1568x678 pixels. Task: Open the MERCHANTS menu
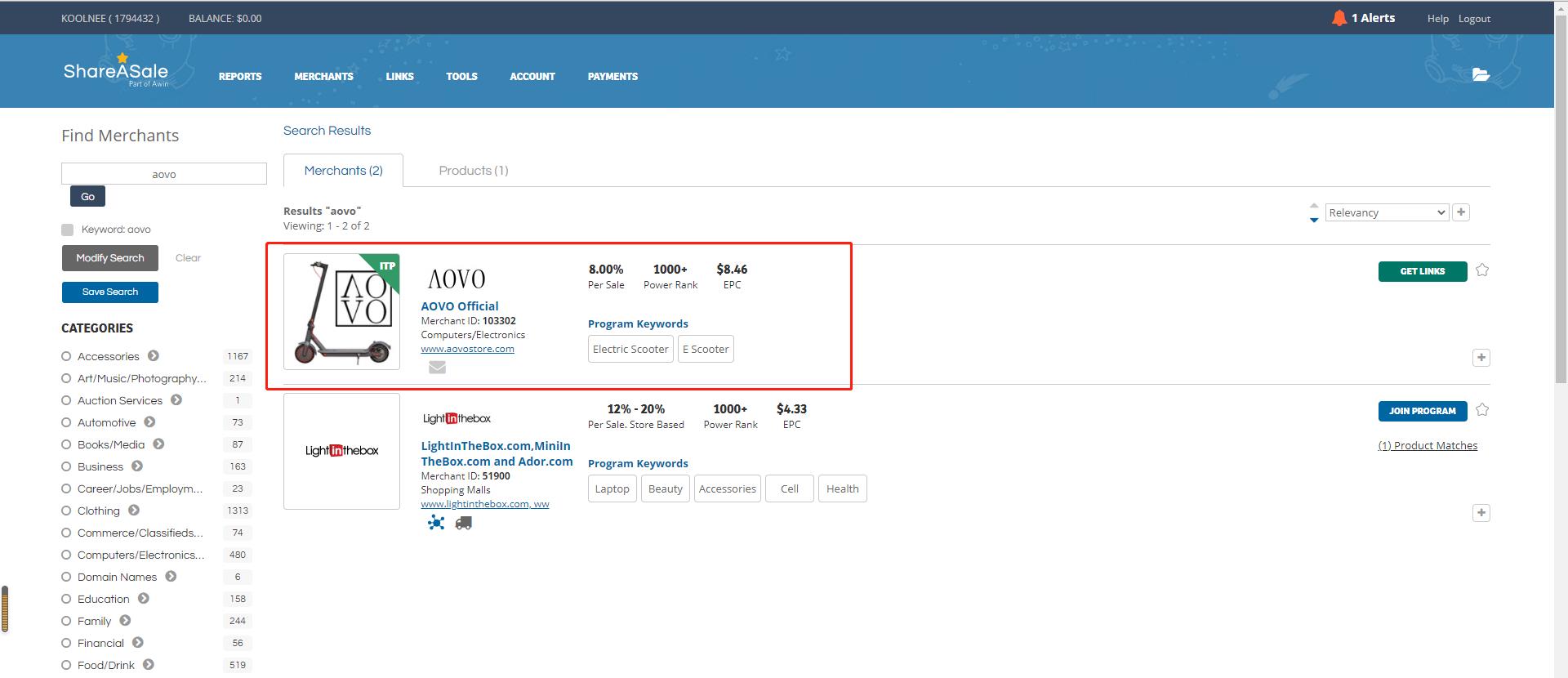pos(323,77)
